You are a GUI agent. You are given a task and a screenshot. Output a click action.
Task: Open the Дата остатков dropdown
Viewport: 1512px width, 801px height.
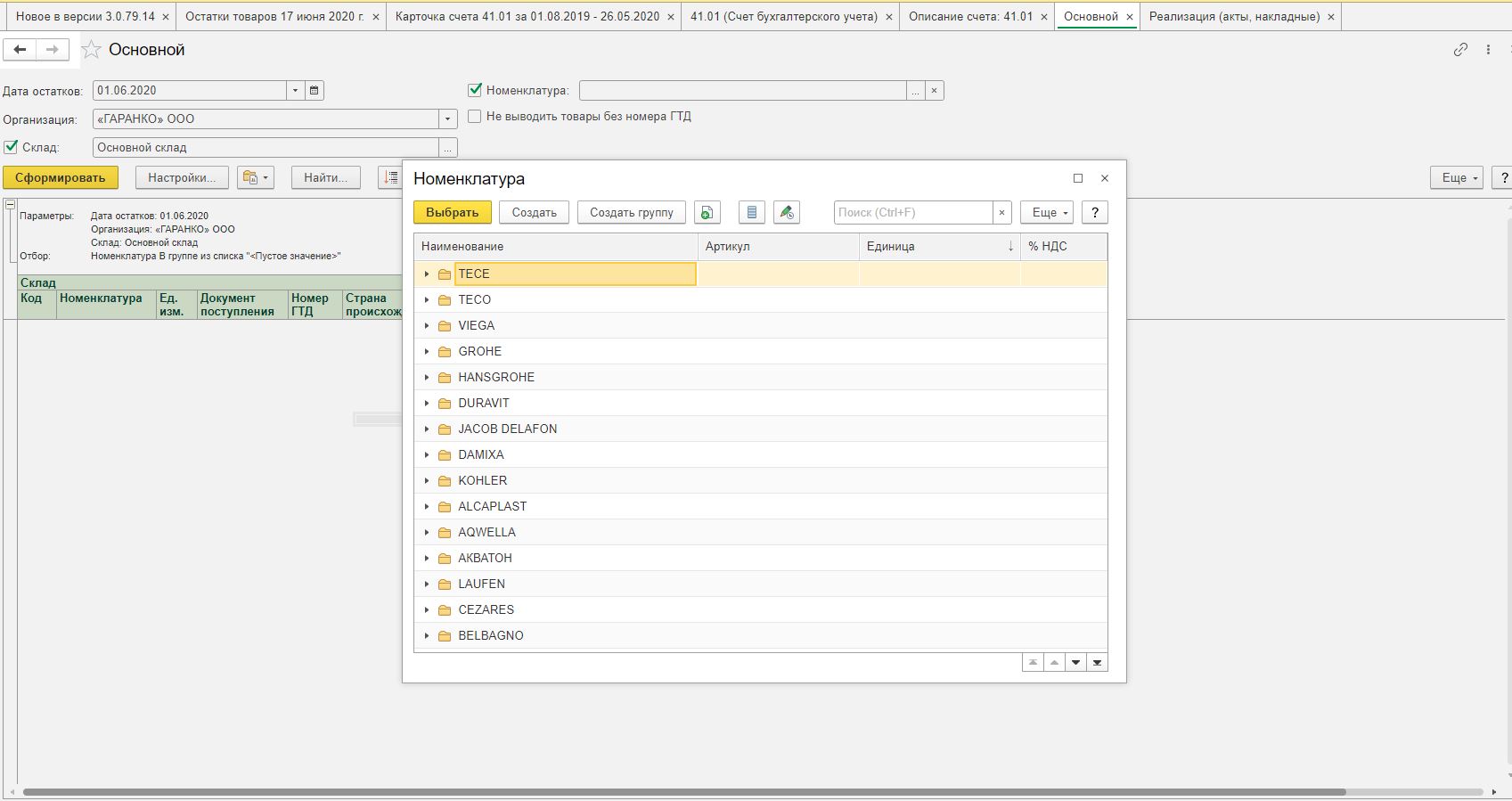[x=296, y=90]
